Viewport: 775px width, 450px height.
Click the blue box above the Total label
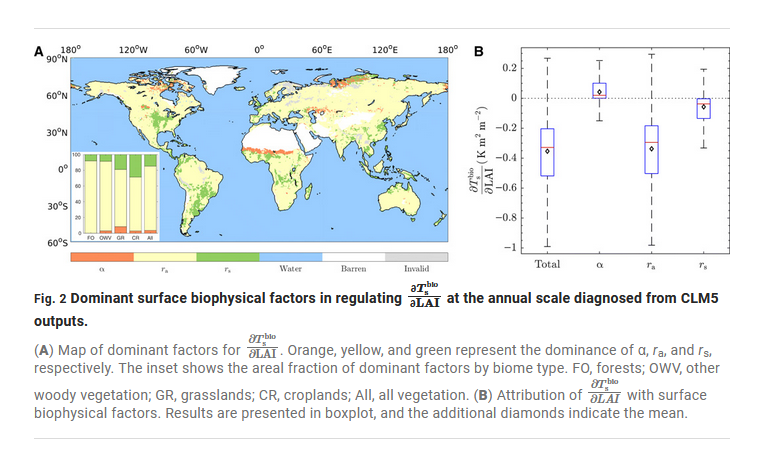click(x=547, y=152)
